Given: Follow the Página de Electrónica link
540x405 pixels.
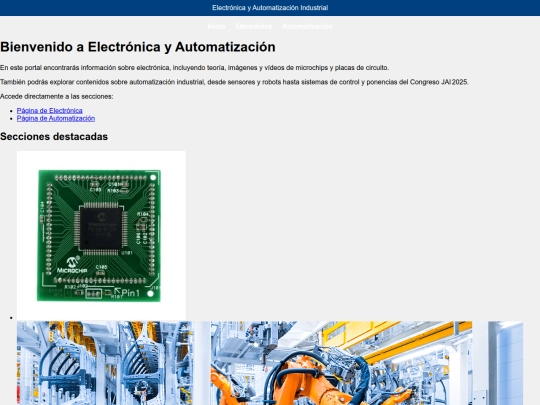Looking at the screenshot, I should tap(50, 111).
